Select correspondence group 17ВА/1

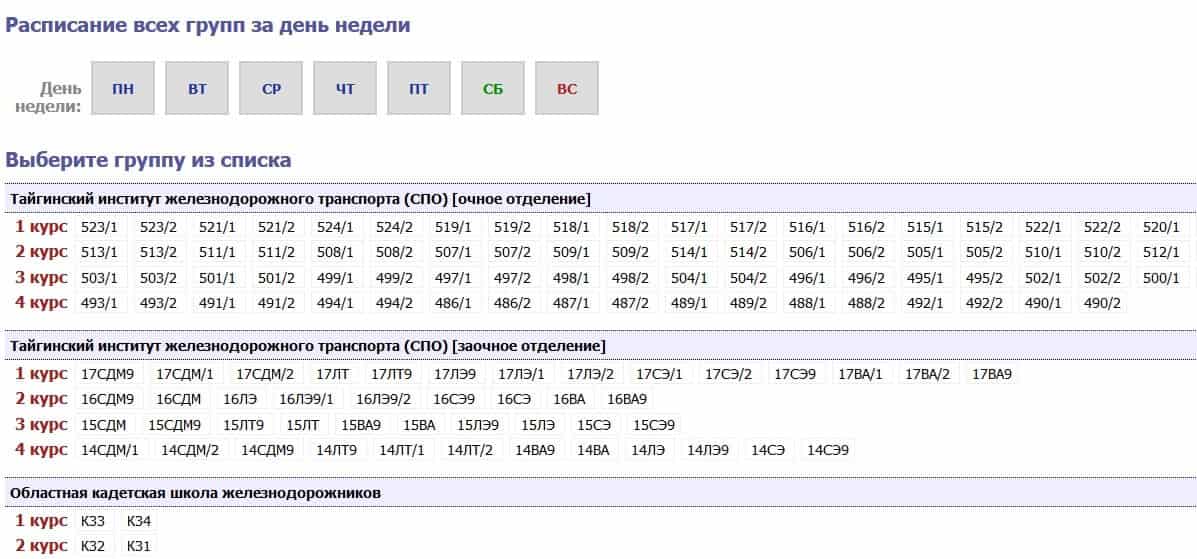860,374
